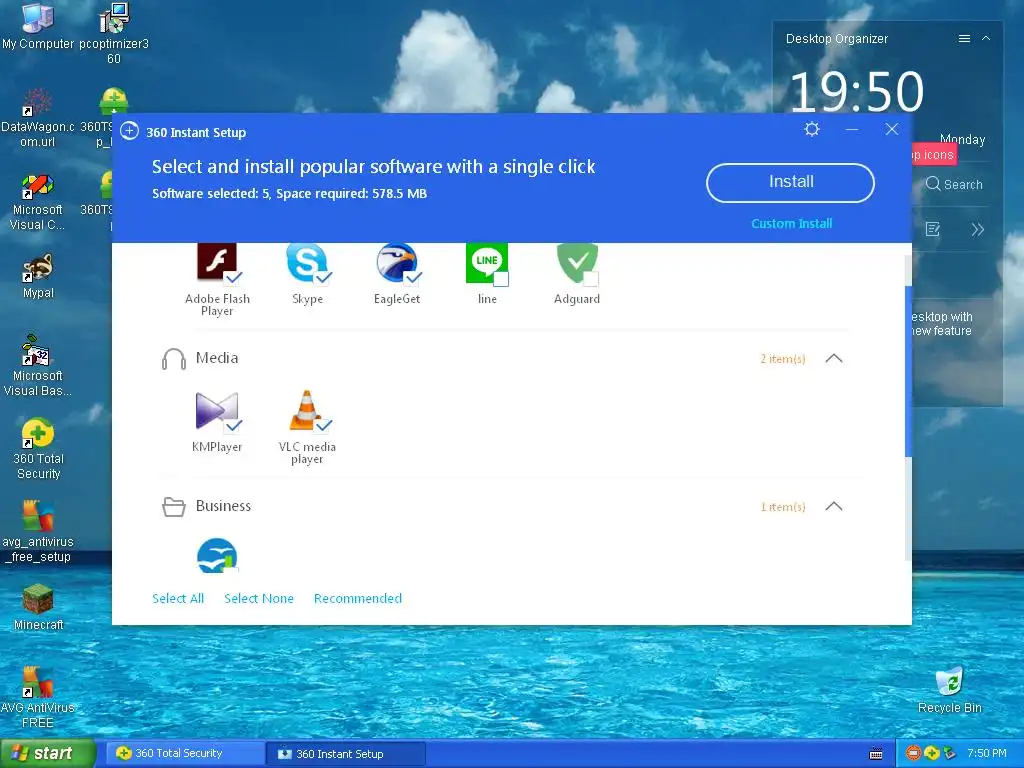This screenshot has width=1024, height=768.
Task: Check the Adguard checkbox
Action: [x=590, y=279]
